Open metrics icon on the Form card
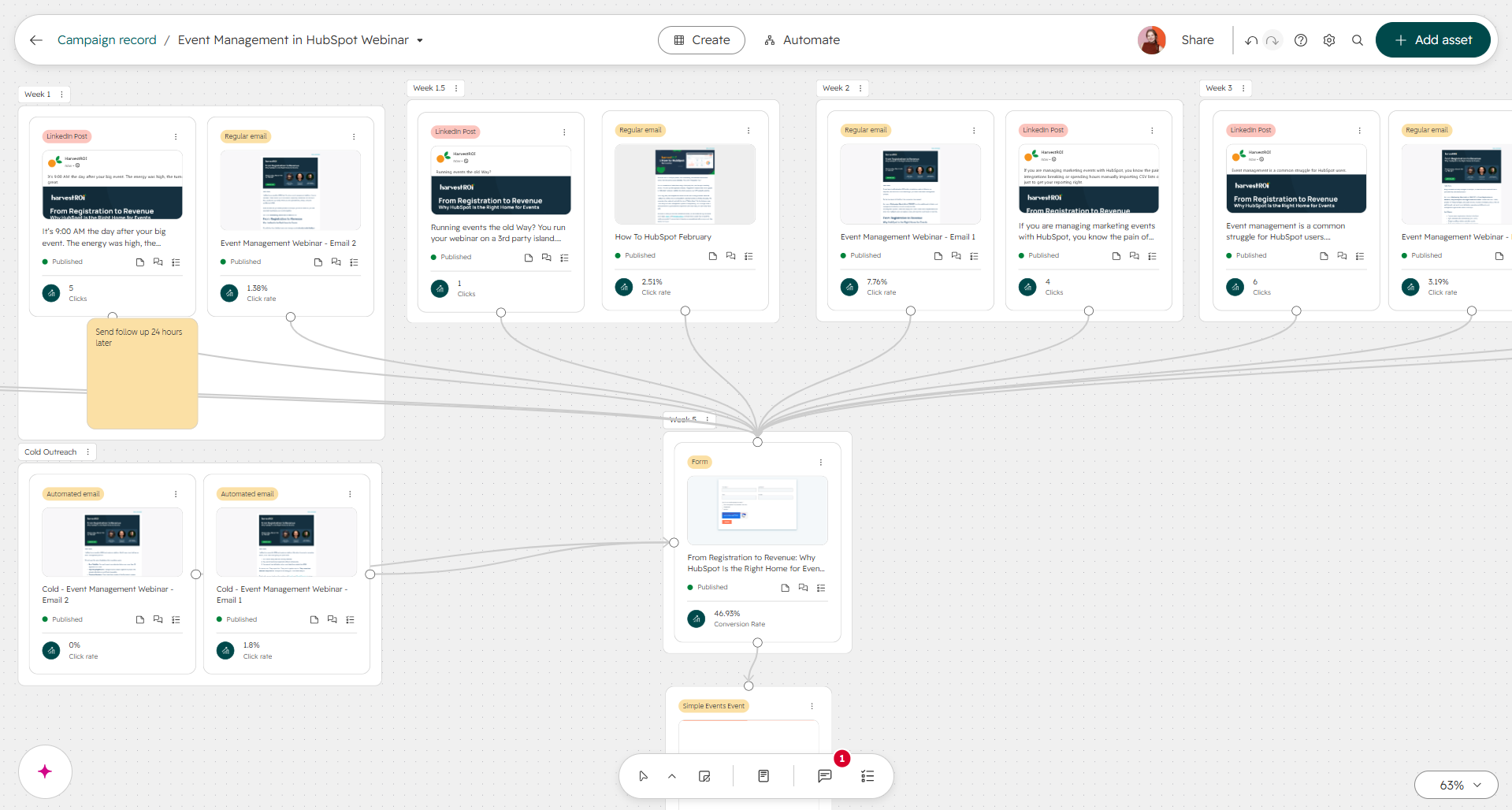This screenshot has height=810, width=1512. 697,619
